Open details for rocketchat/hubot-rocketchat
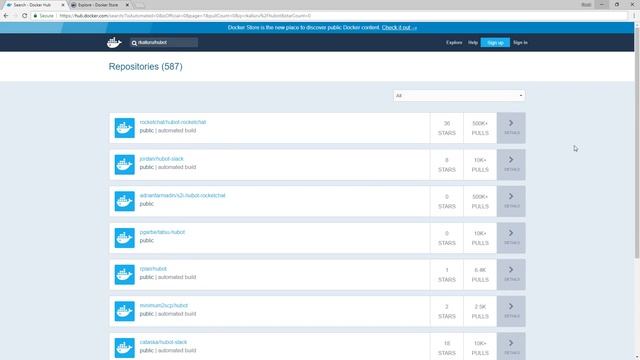The width and height of the screenshot is (640, 360). pos(511,128)
